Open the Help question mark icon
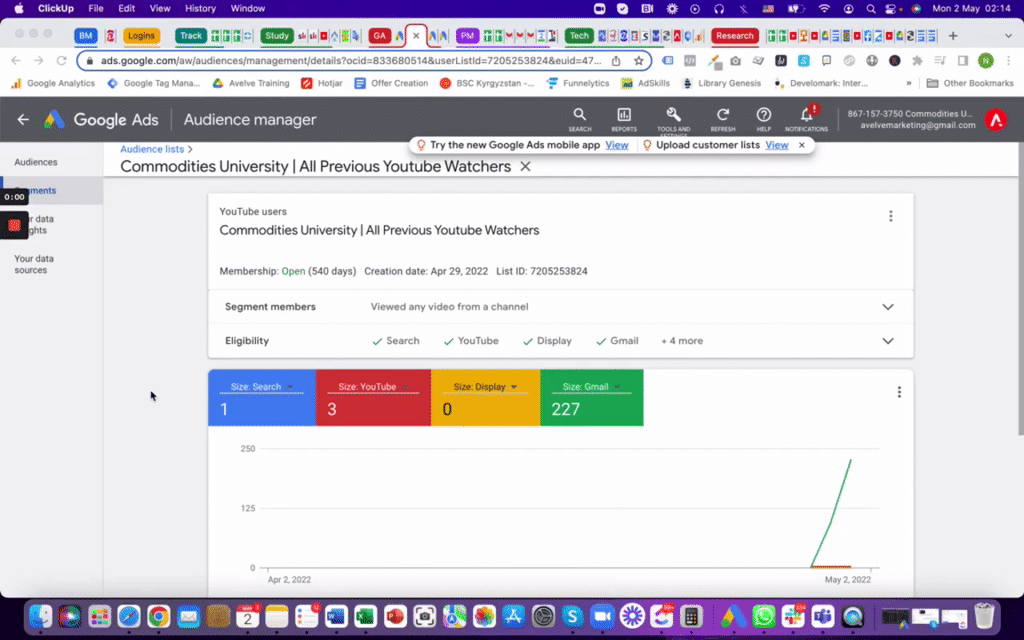Image resolution: width=1024 pixels, height=640 pixels. click(x=764, y=119)
